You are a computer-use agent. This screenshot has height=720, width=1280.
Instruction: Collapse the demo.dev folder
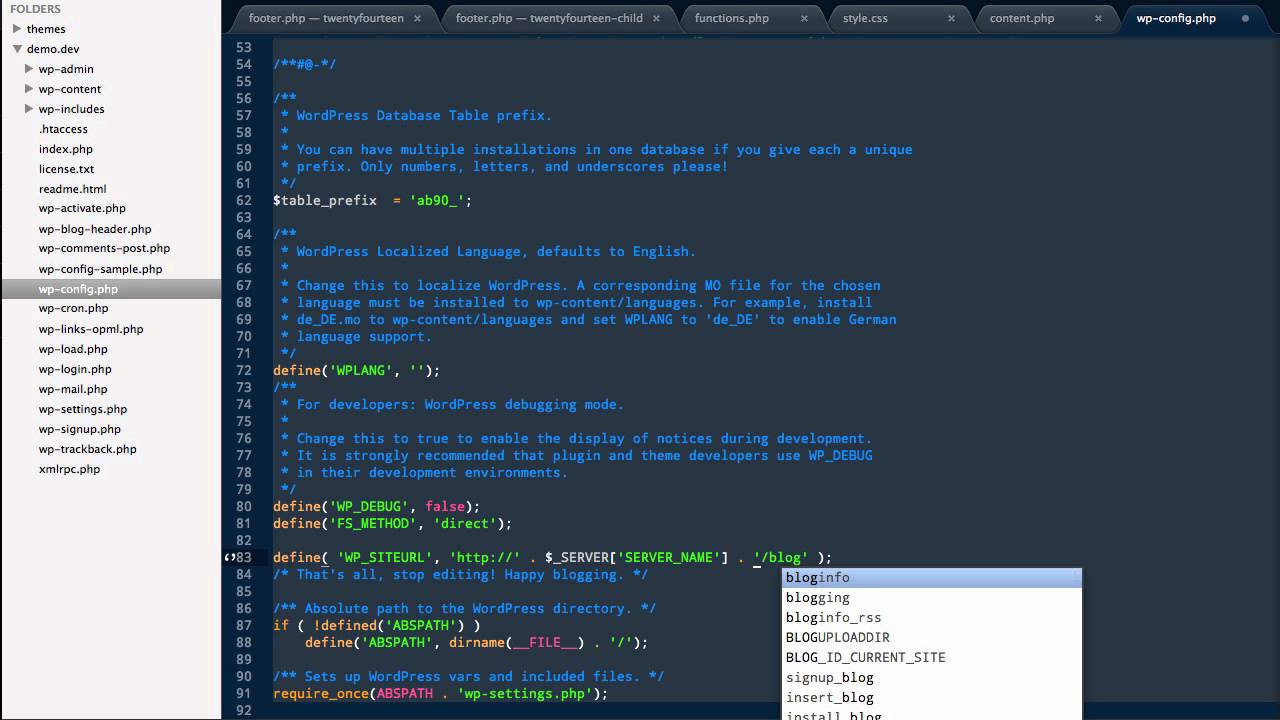click(17, 49)
